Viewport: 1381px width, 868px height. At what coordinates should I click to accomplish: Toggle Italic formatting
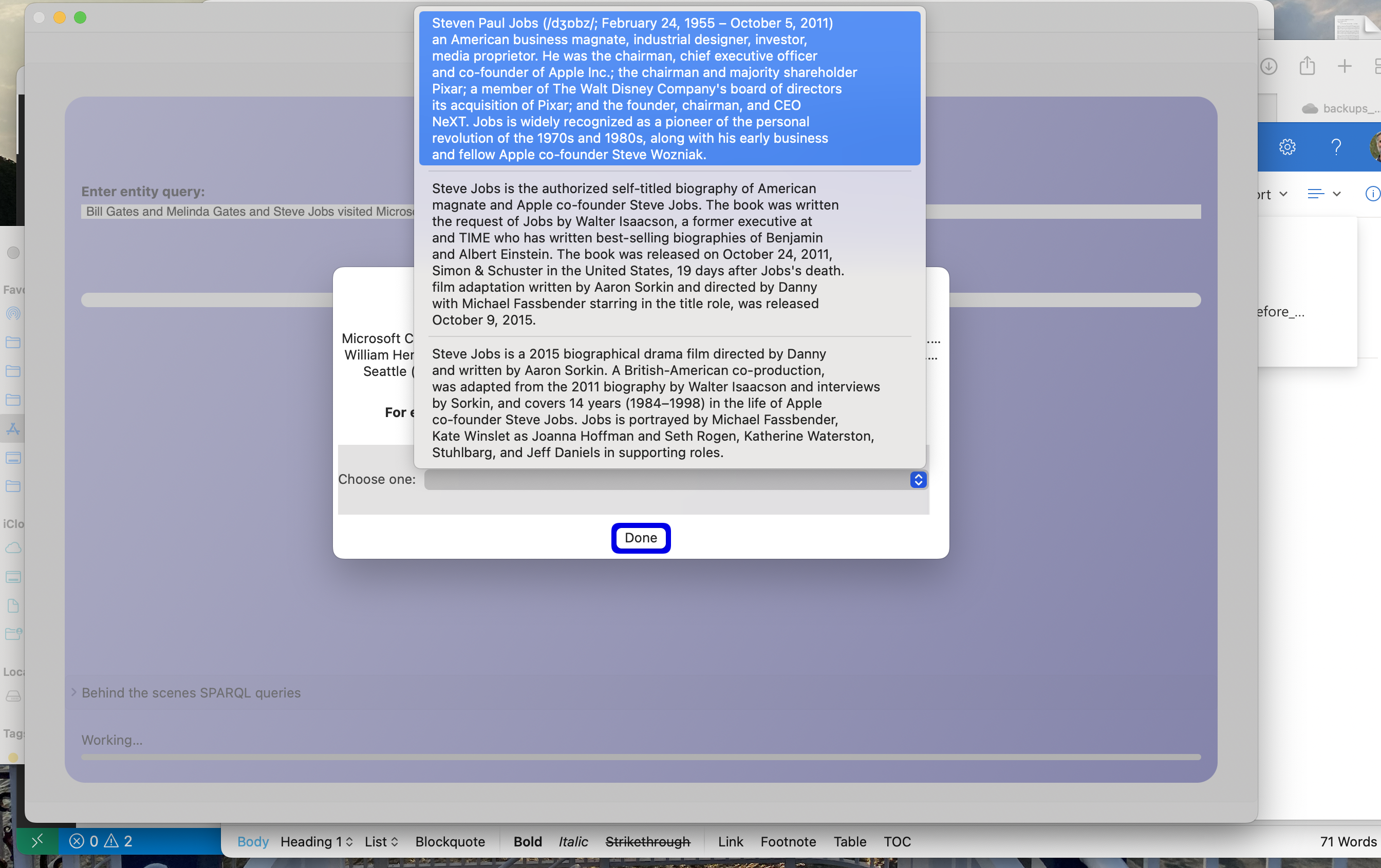[572, 842]
